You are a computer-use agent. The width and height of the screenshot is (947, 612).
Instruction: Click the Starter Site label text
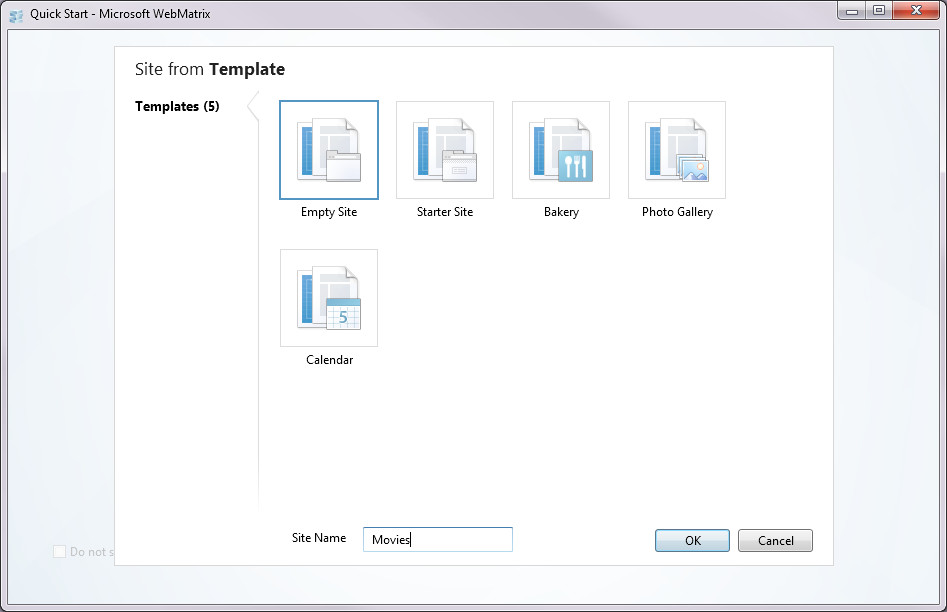(x=445, y=212)
